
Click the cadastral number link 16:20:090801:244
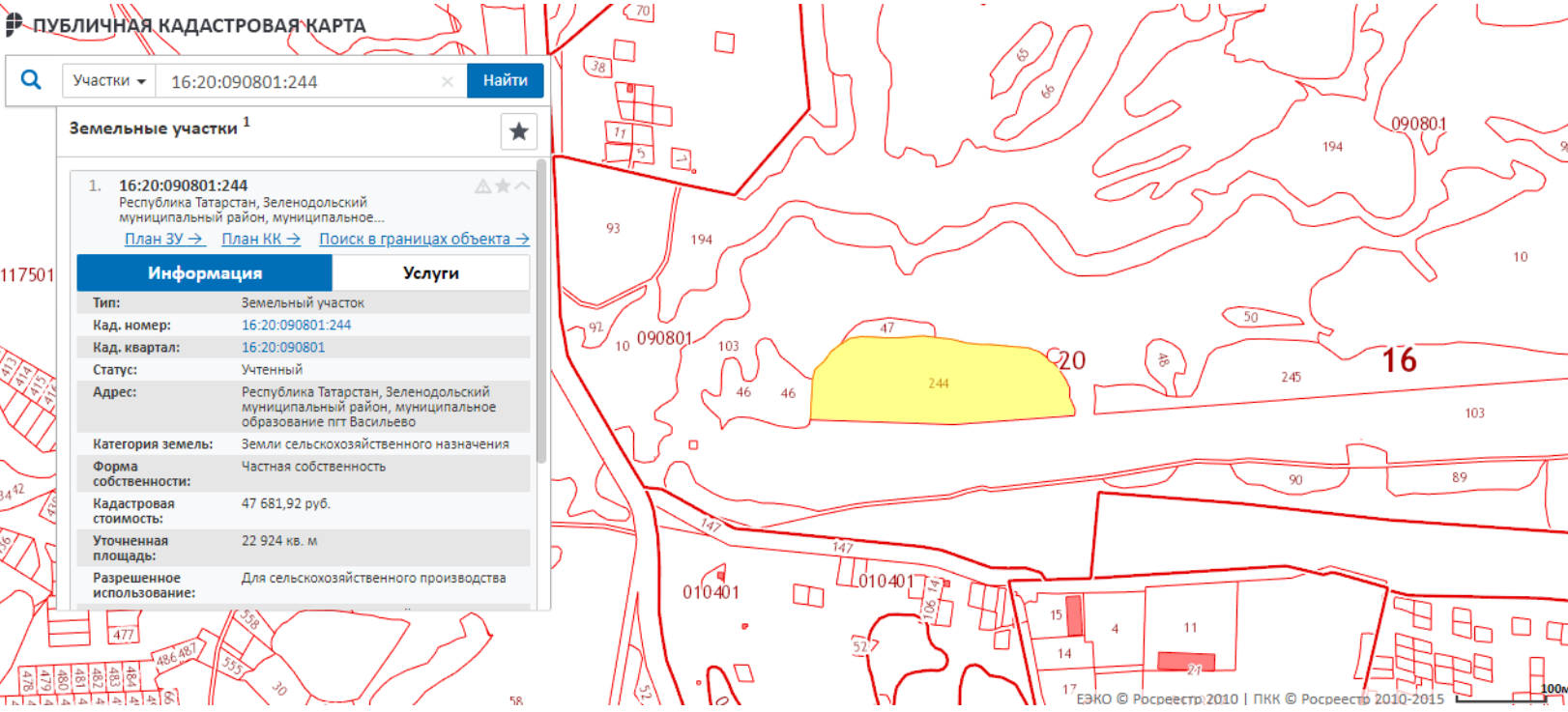coord(296,326)
